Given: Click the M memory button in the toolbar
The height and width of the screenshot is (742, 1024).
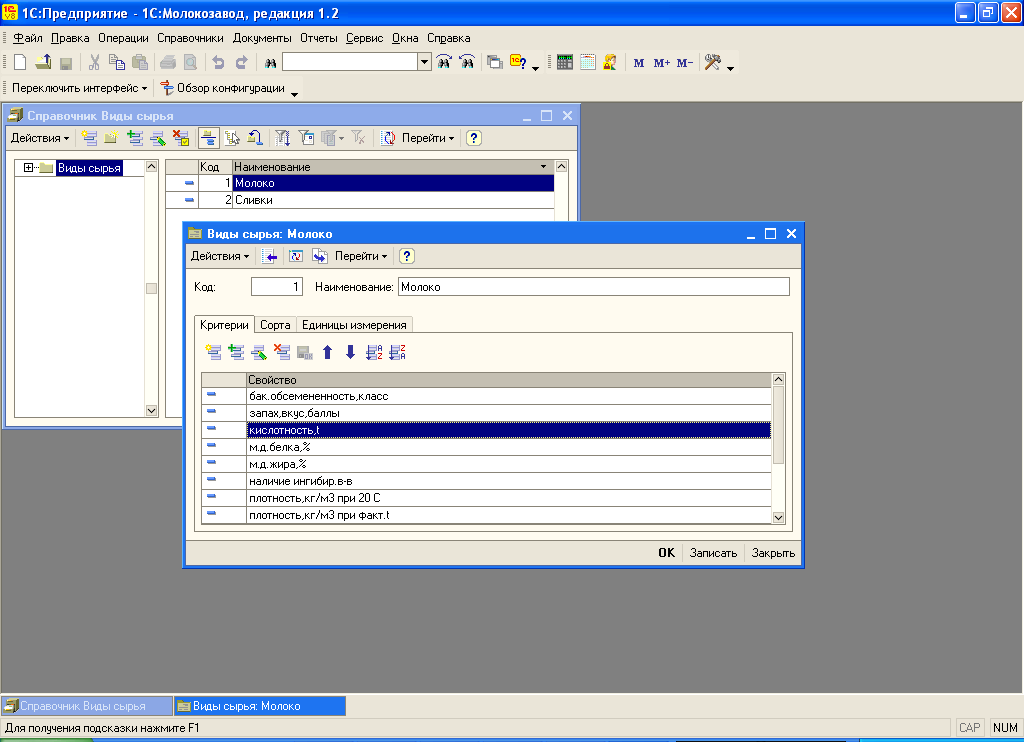Looking at the screenshot, I should click(x=639, y=63).
